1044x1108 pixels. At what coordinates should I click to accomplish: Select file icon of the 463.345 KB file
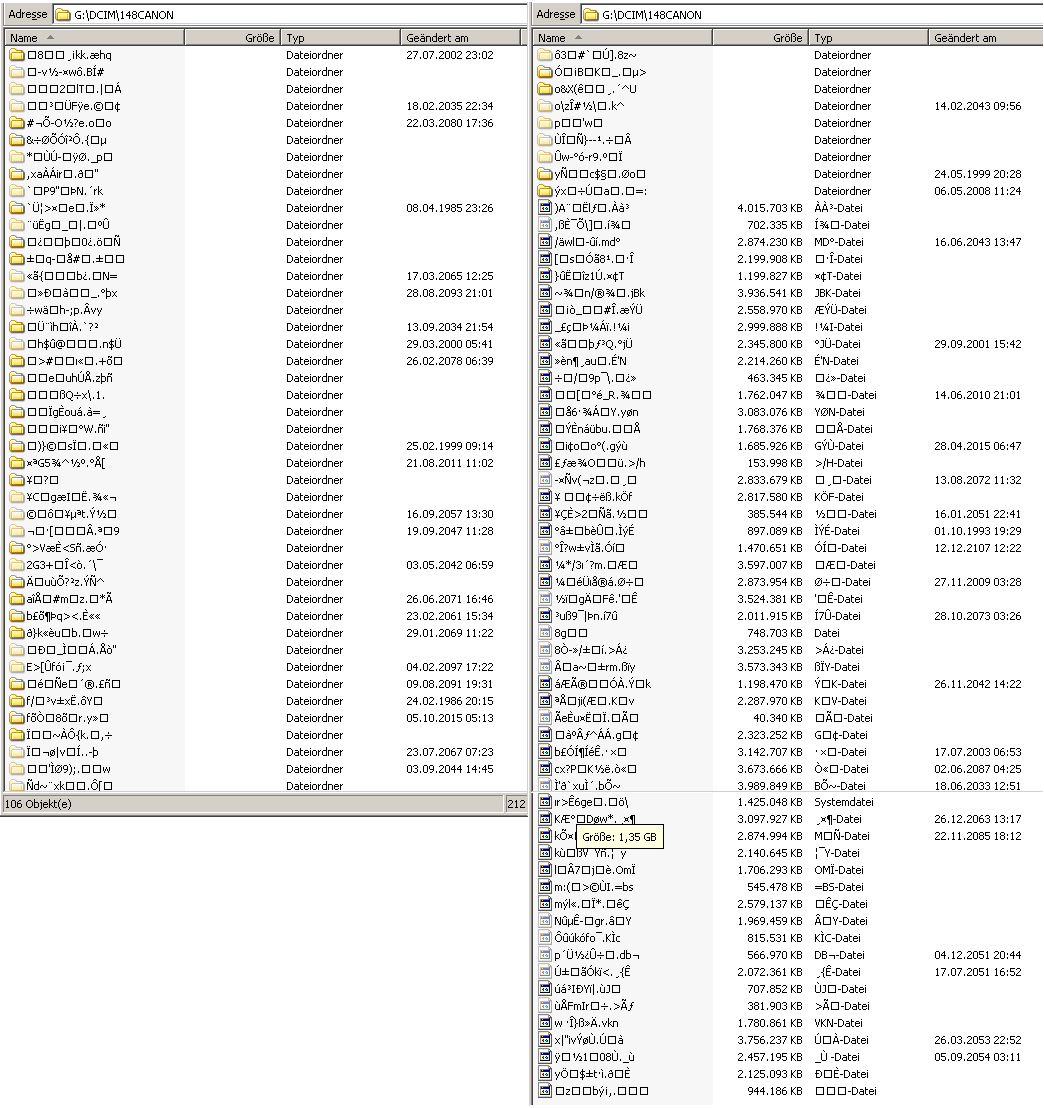[x=544, y=378]
